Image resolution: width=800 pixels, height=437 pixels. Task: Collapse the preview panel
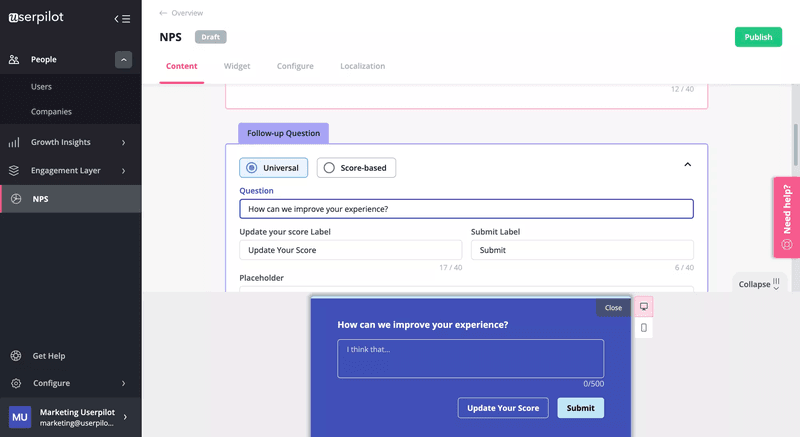click(759, 284)
